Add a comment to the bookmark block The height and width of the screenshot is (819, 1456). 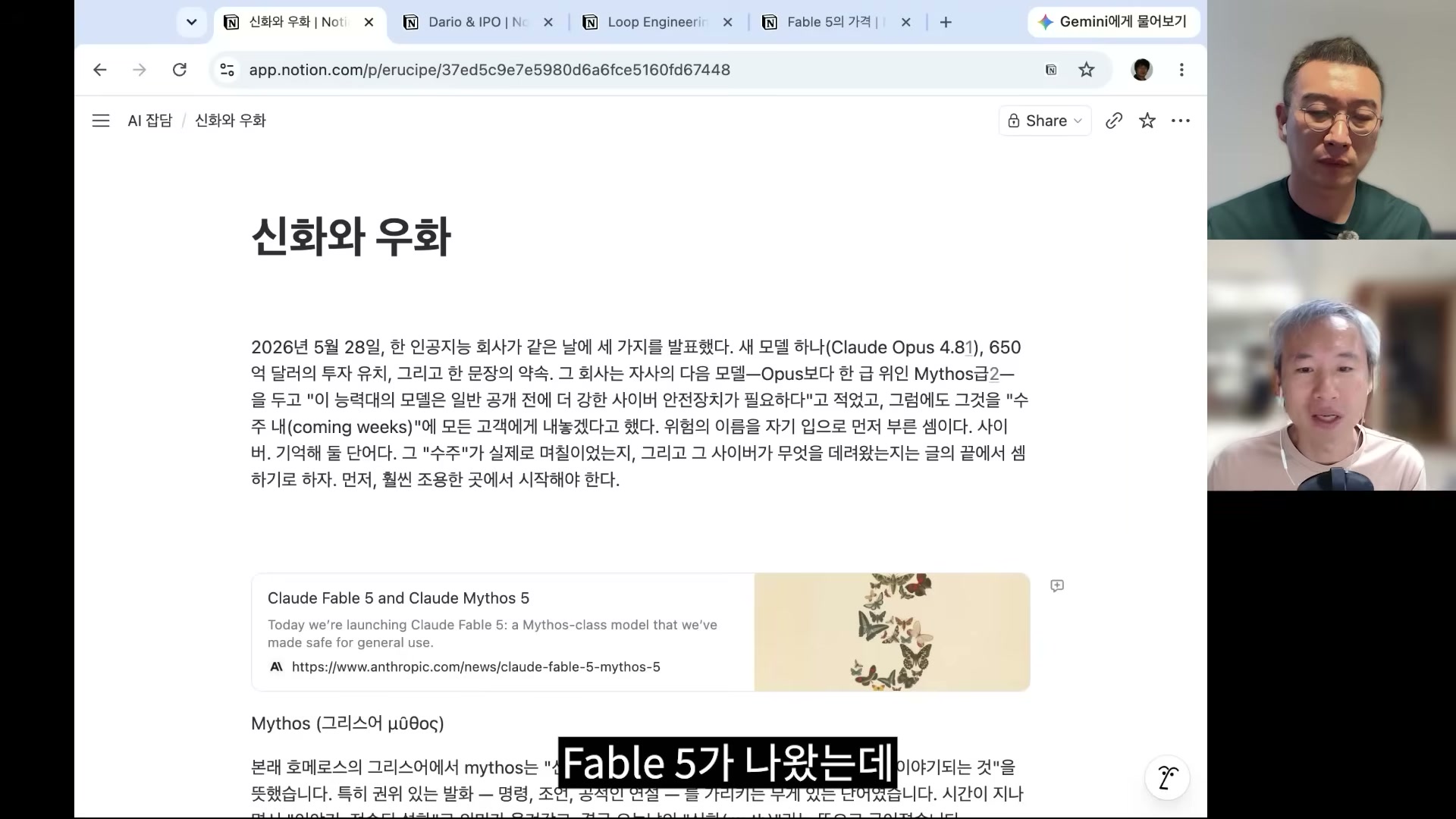pyautogui.click(x=1057, y=585)
